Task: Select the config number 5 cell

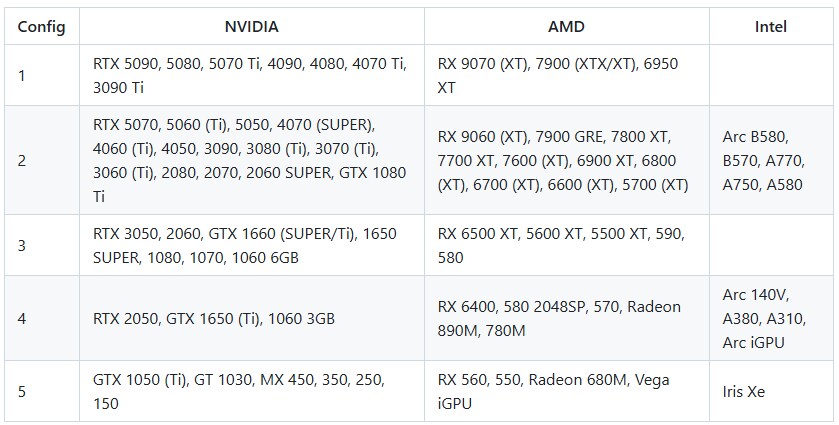Action: click(22, 392)
